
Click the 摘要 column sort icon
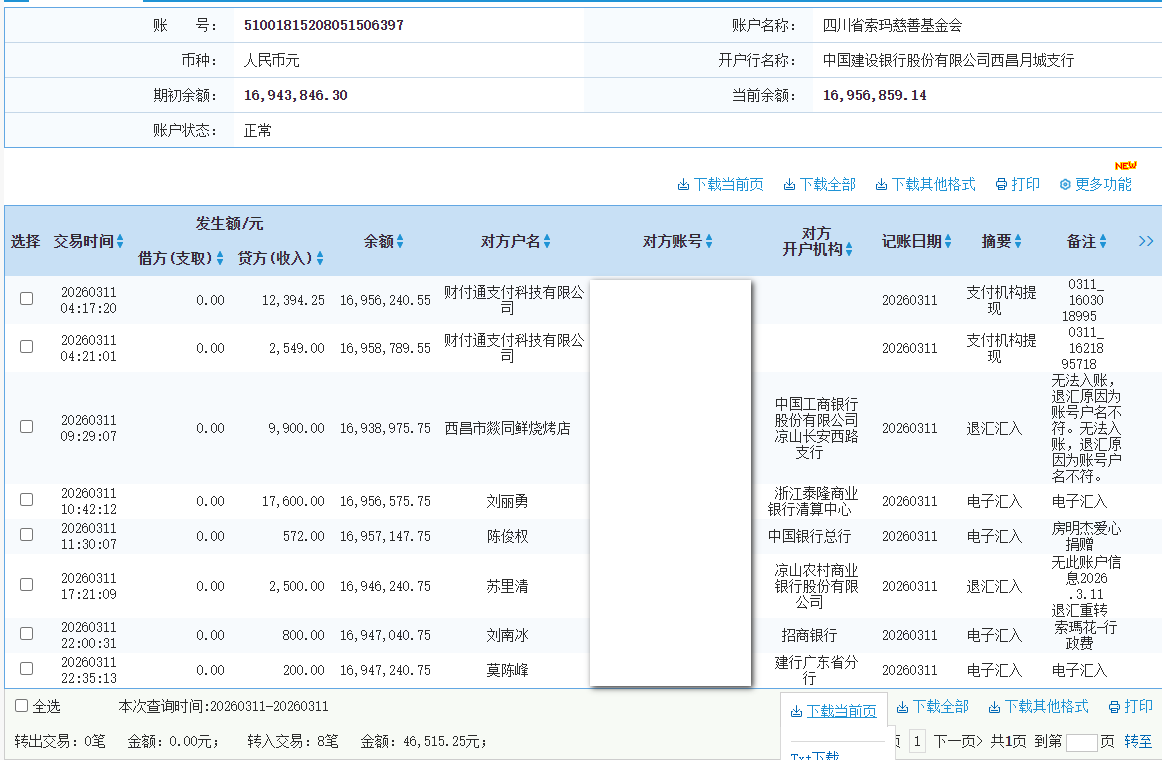tap(1019, 241)
